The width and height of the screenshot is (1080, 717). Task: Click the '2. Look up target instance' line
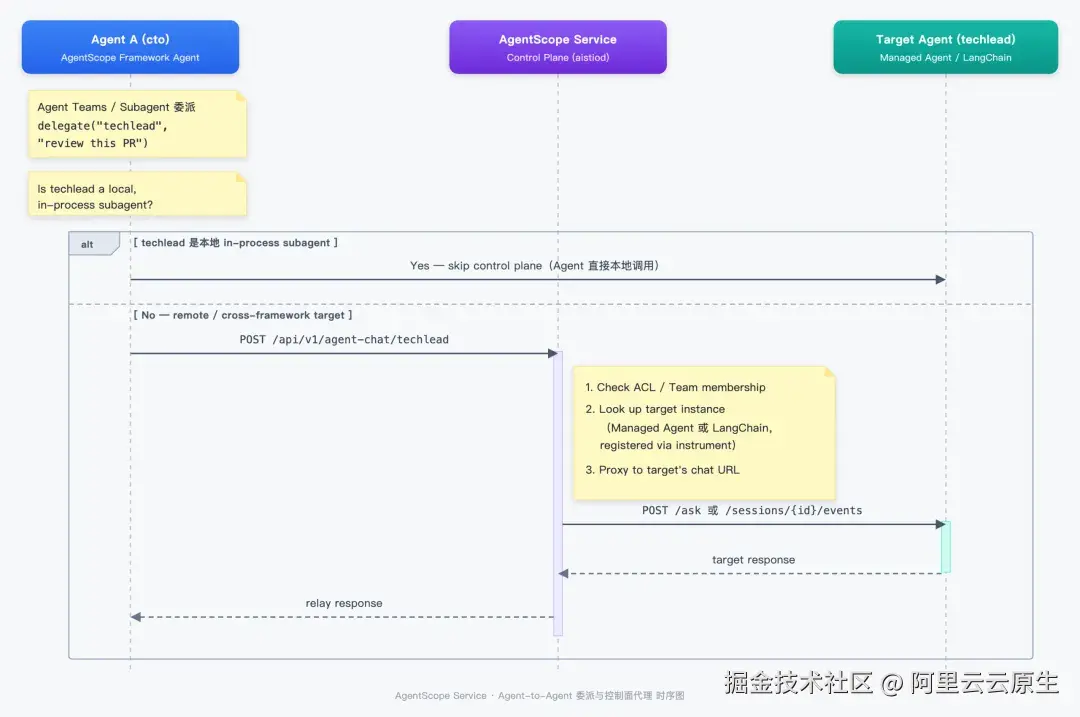655,409
